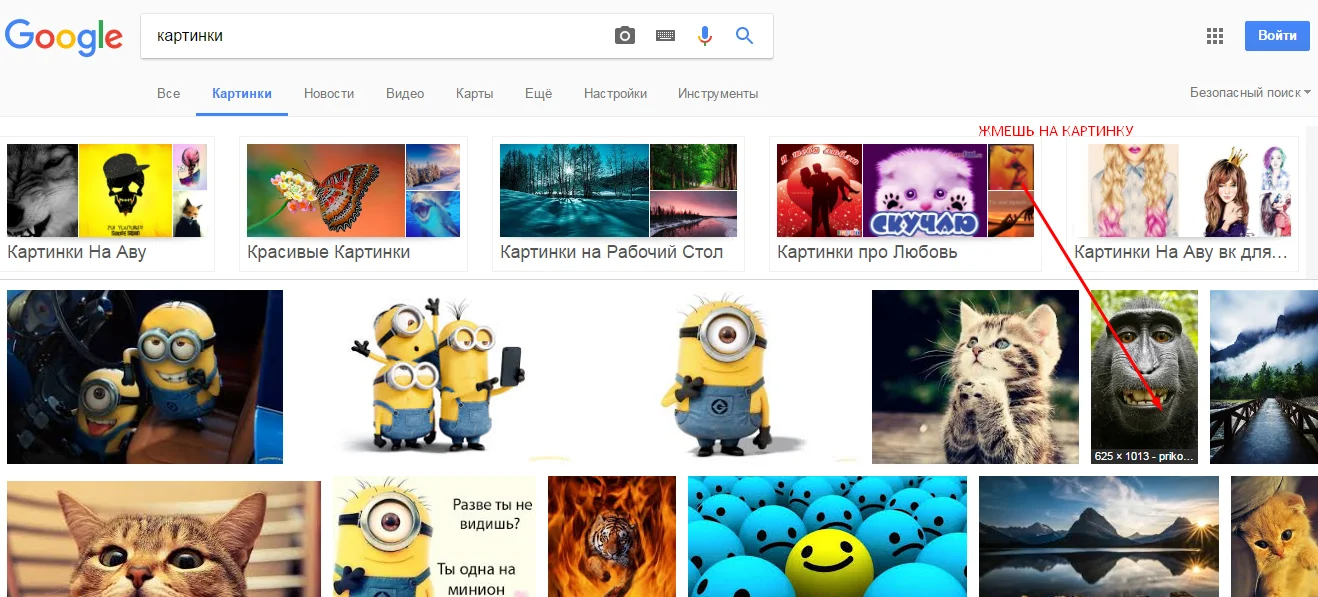Open the Настройки dropdown
The height and width of the screenshot is (597, 1318).
tap(615, 93)
